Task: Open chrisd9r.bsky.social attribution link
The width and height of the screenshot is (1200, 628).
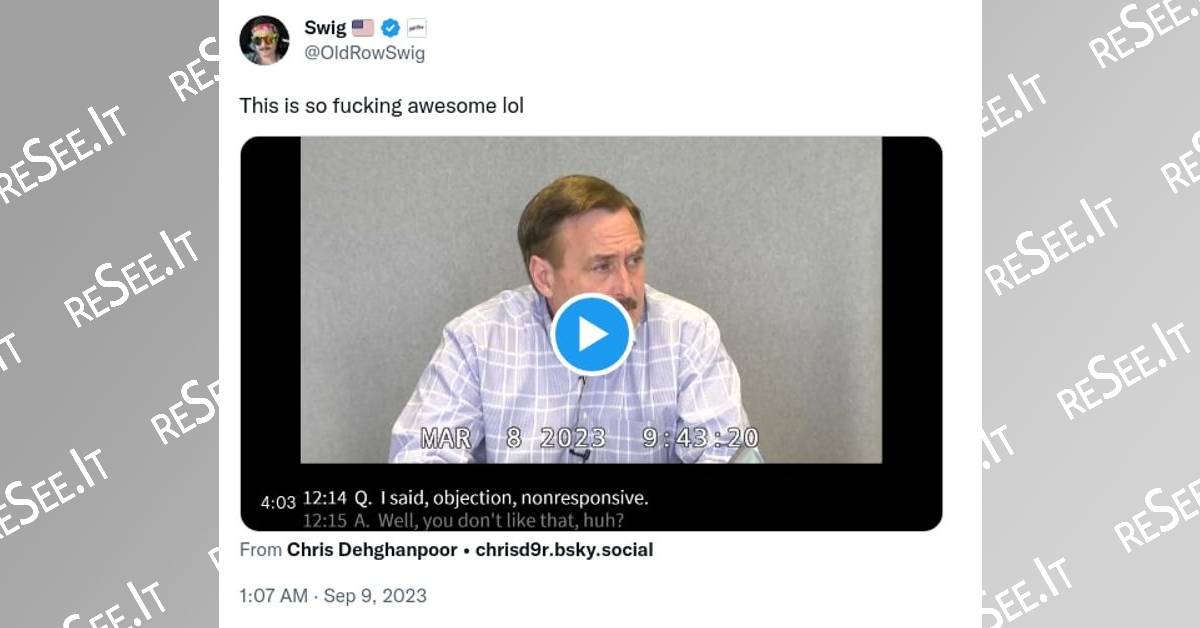Action: click(564, 550)
